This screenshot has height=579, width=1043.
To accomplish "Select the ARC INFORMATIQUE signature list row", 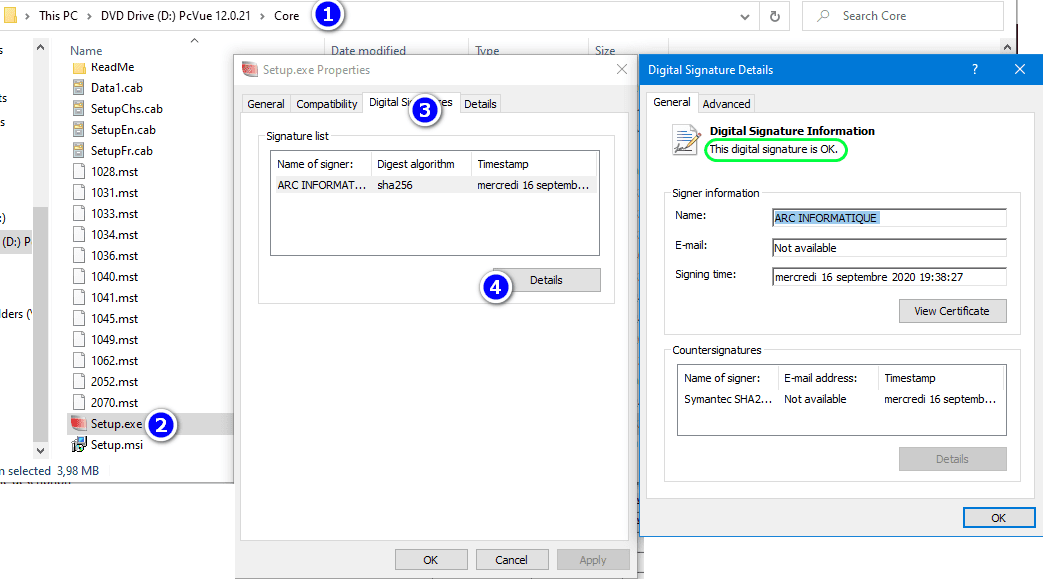I will 433,185.
